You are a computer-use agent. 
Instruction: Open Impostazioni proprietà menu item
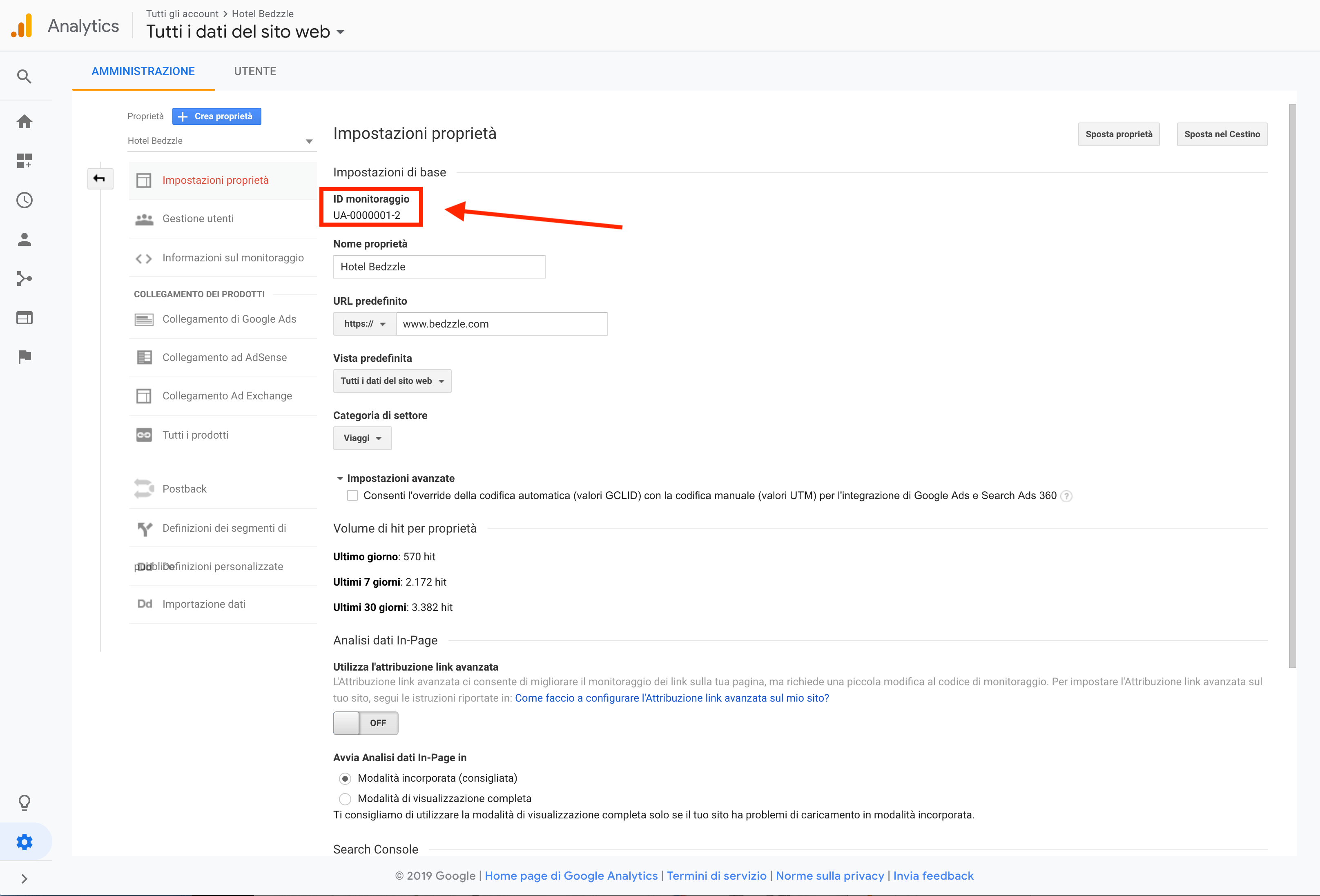(223, 181)
